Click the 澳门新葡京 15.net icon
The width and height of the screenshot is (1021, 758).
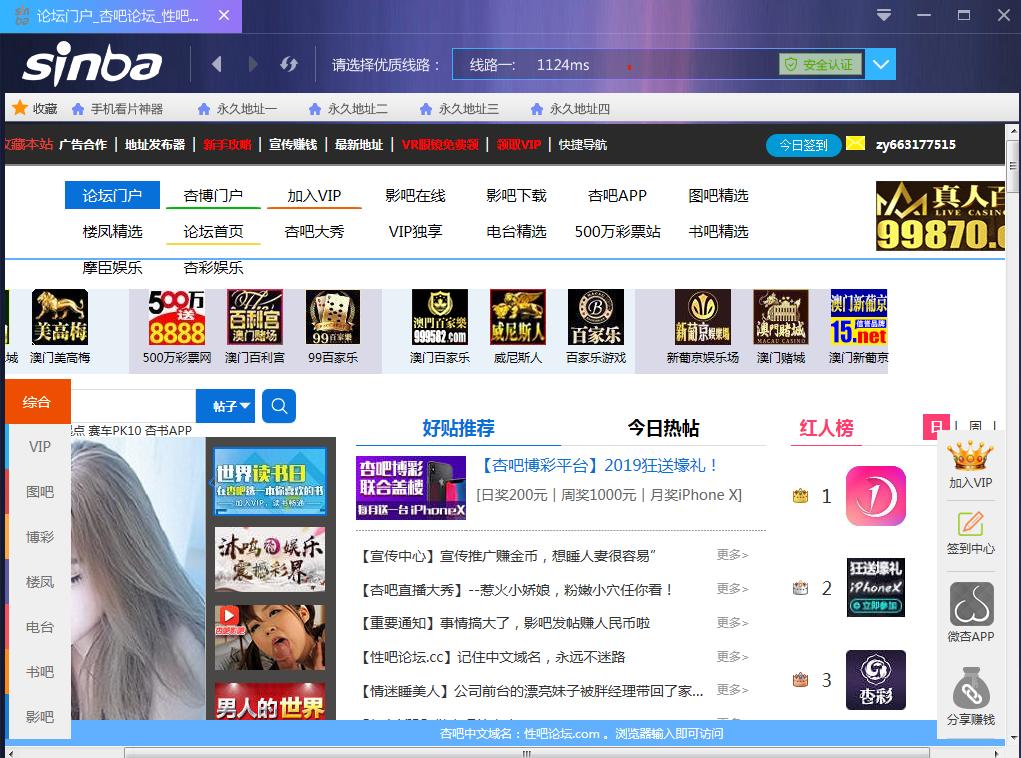pyautogui.click(x=859, y=317)
